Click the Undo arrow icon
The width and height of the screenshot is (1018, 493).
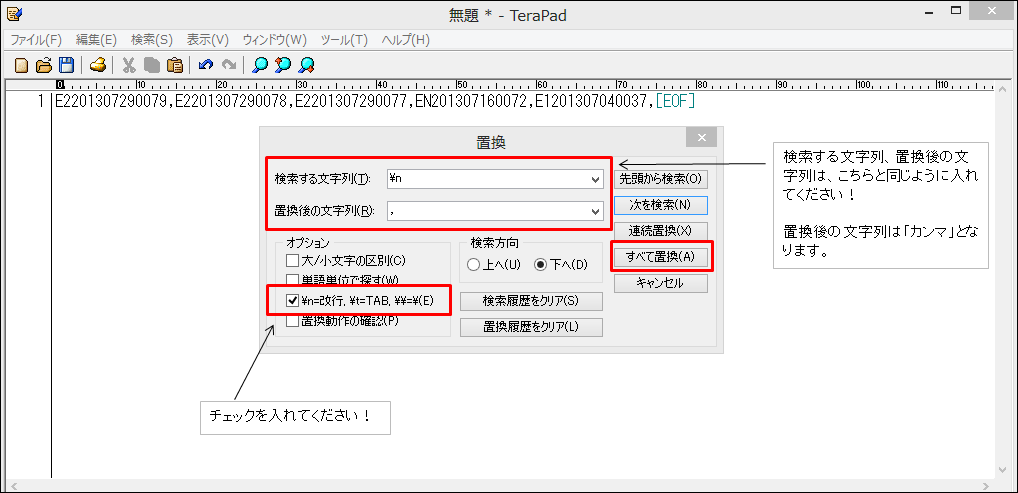click(x=205, y=65)
